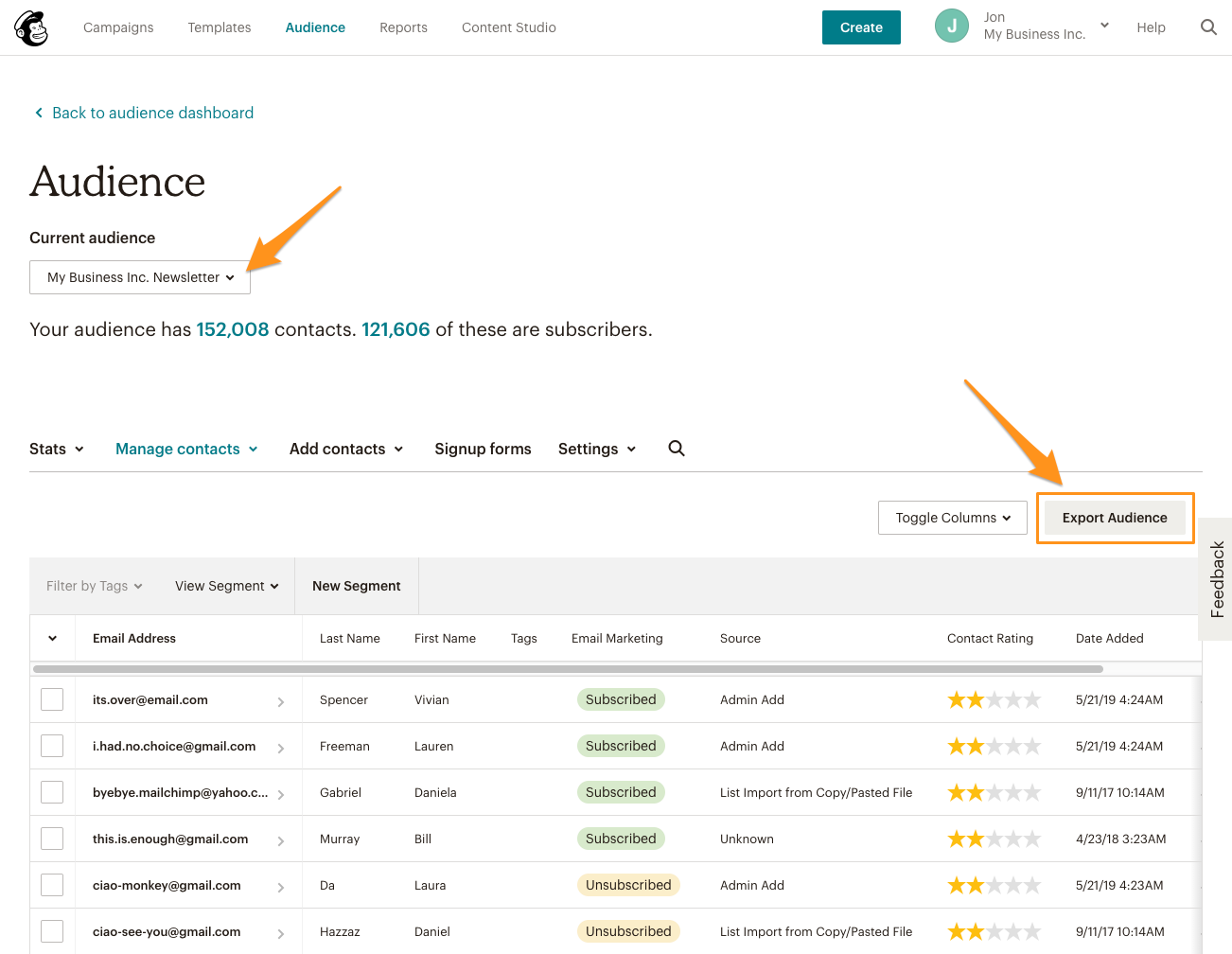Click the Mailchimp monkey logo
The image size is (1232, 954).
point(31,27)
